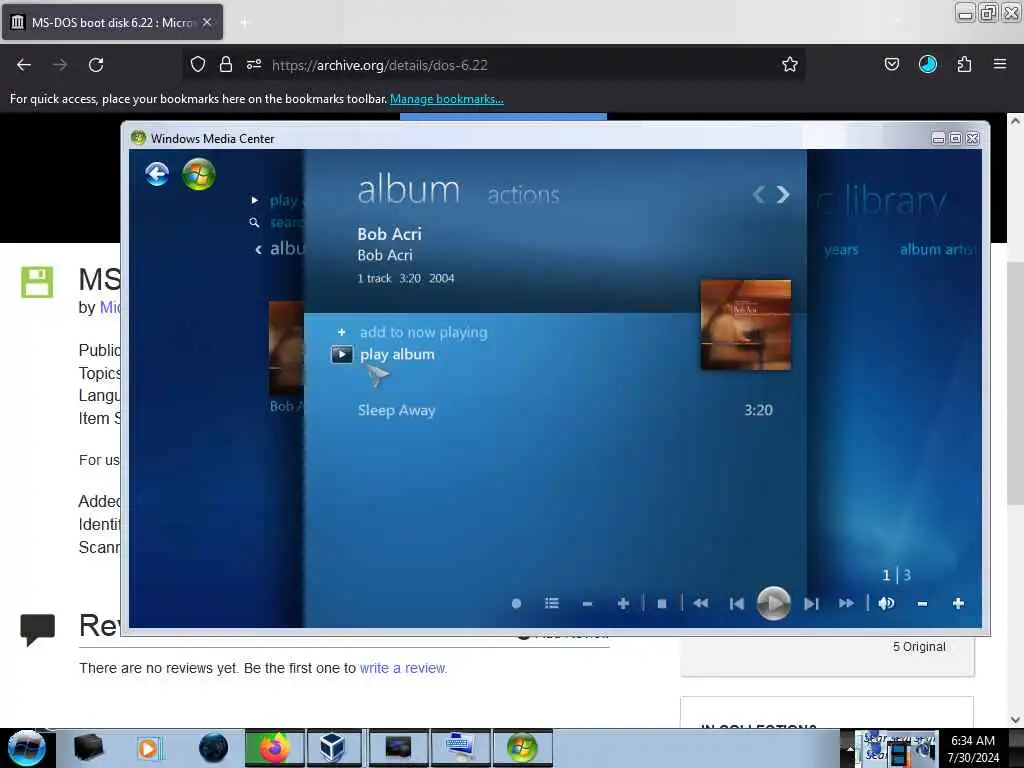Go back in Windows Media Center
This screenshot has height=768, width=1024.
tap(157, 174)
